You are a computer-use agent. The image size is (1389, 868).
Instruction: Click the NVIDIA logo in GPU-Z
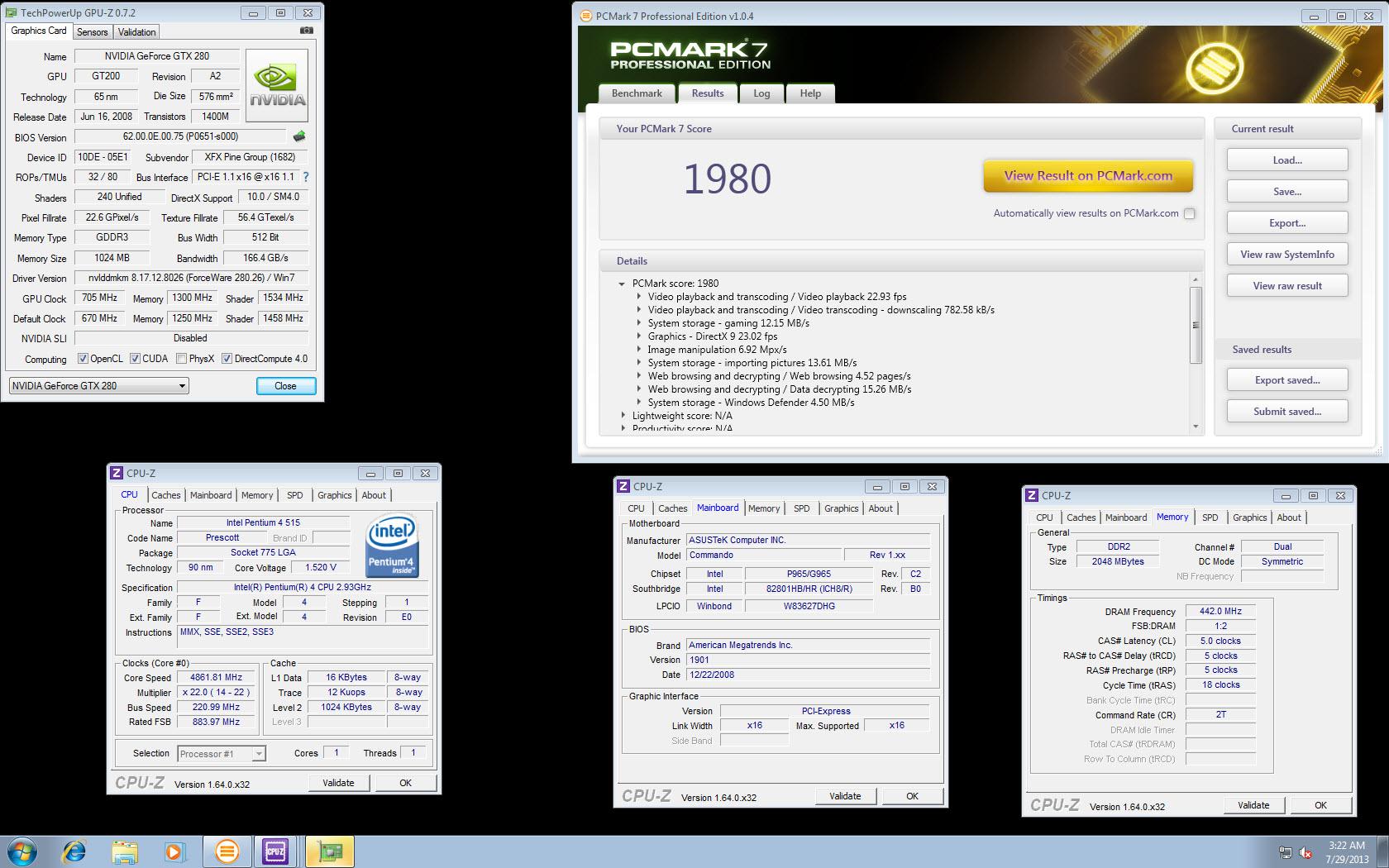[x=277, y=86]
